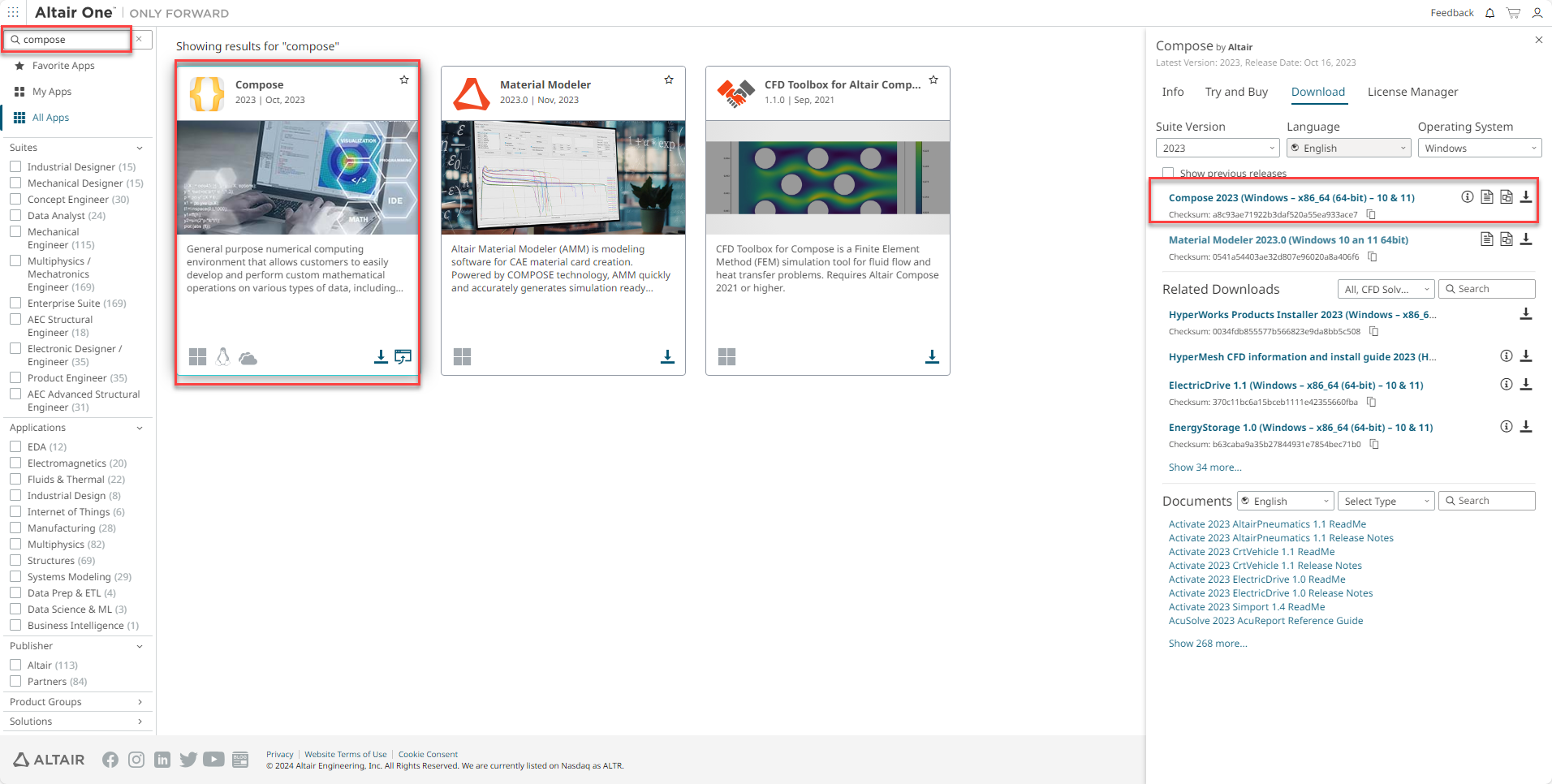Open the user account profile
Viewport: 1552px width, 784px height.
(1537, 13)
